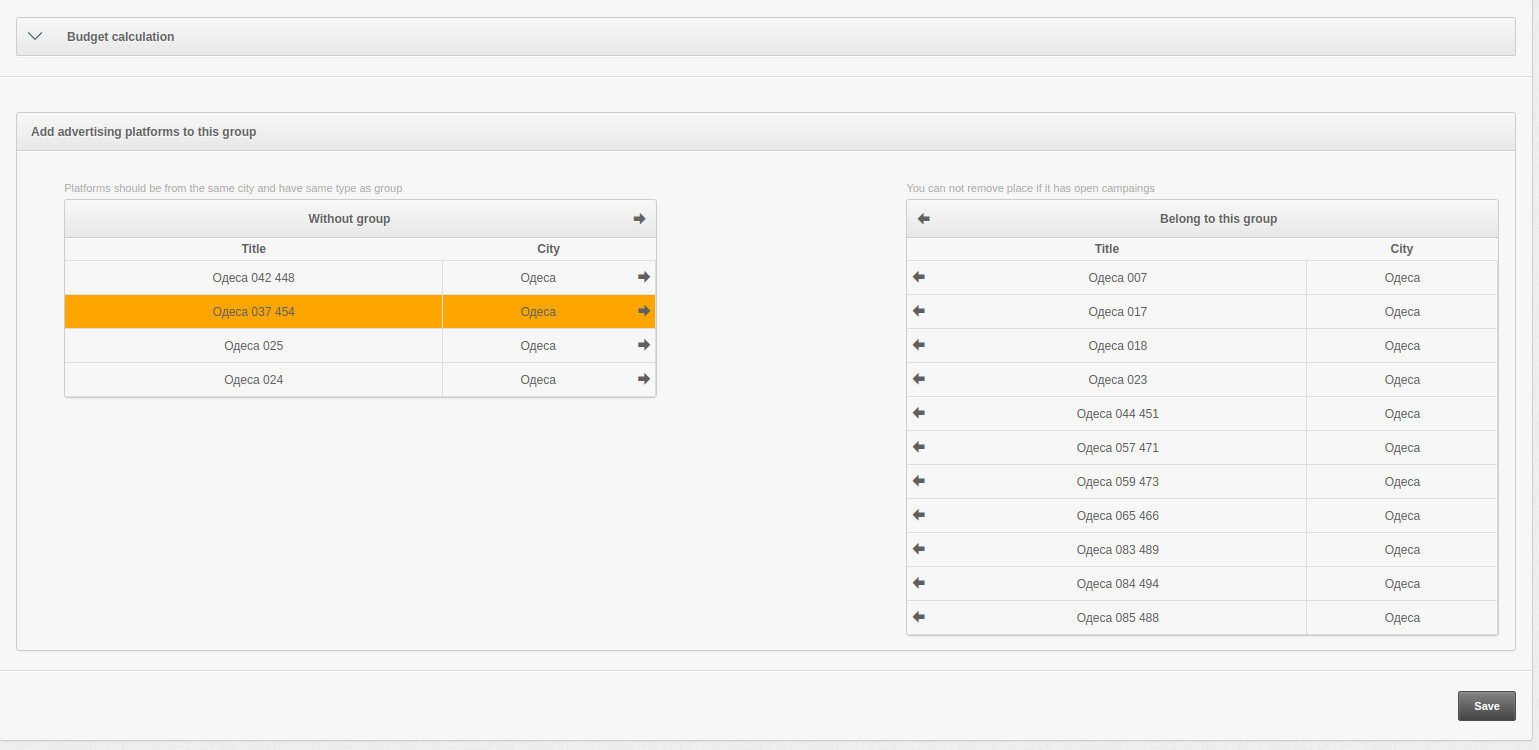Remove Одеса 017 with its left arrow
The image size is (1539, 750).
pyautogui.click(x=919, y=311)
